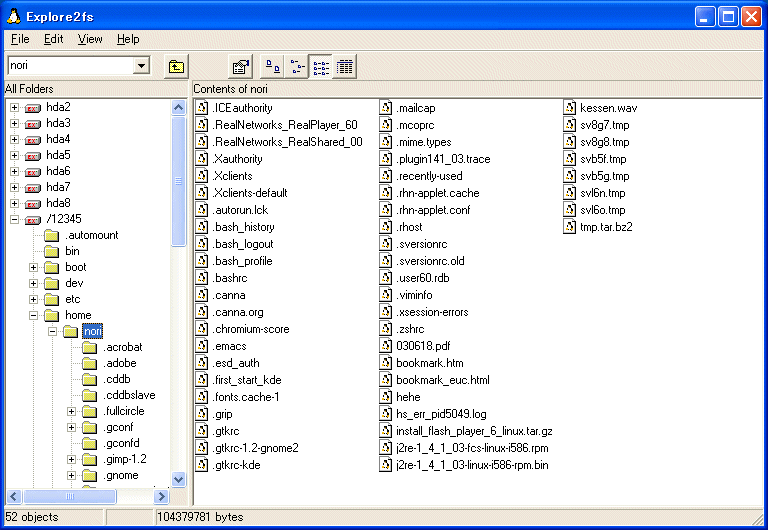Select the .viminfo file icon
The width and height of the screenshot is (768, 530).
point(386,295)
